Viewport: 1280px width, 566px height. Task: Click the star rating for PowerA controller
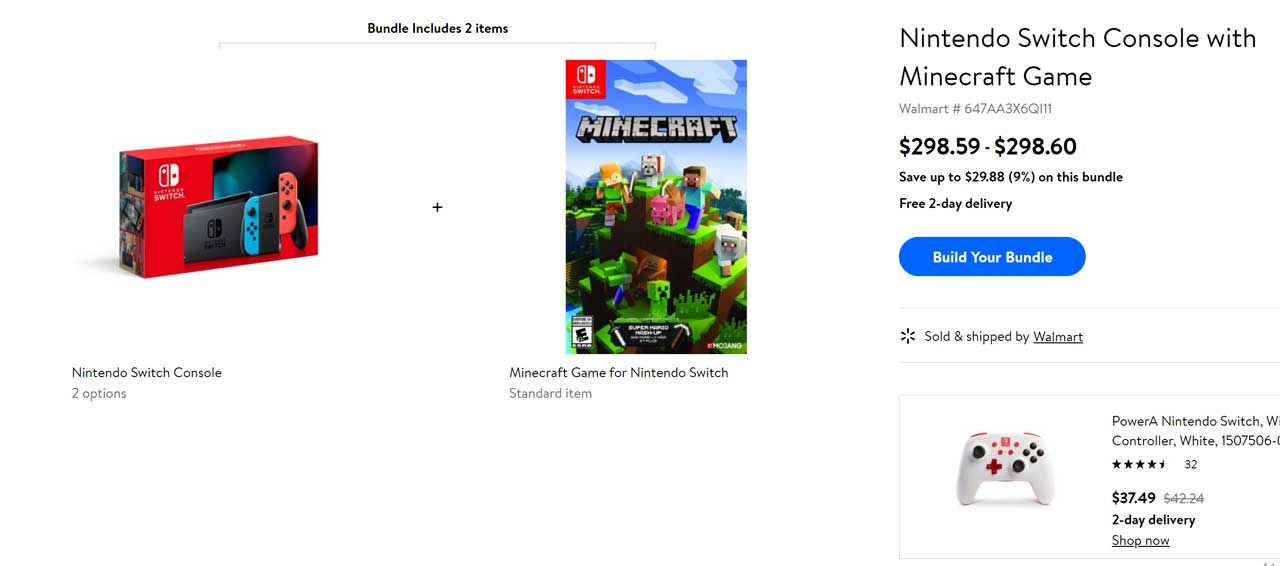point(1139,464)
